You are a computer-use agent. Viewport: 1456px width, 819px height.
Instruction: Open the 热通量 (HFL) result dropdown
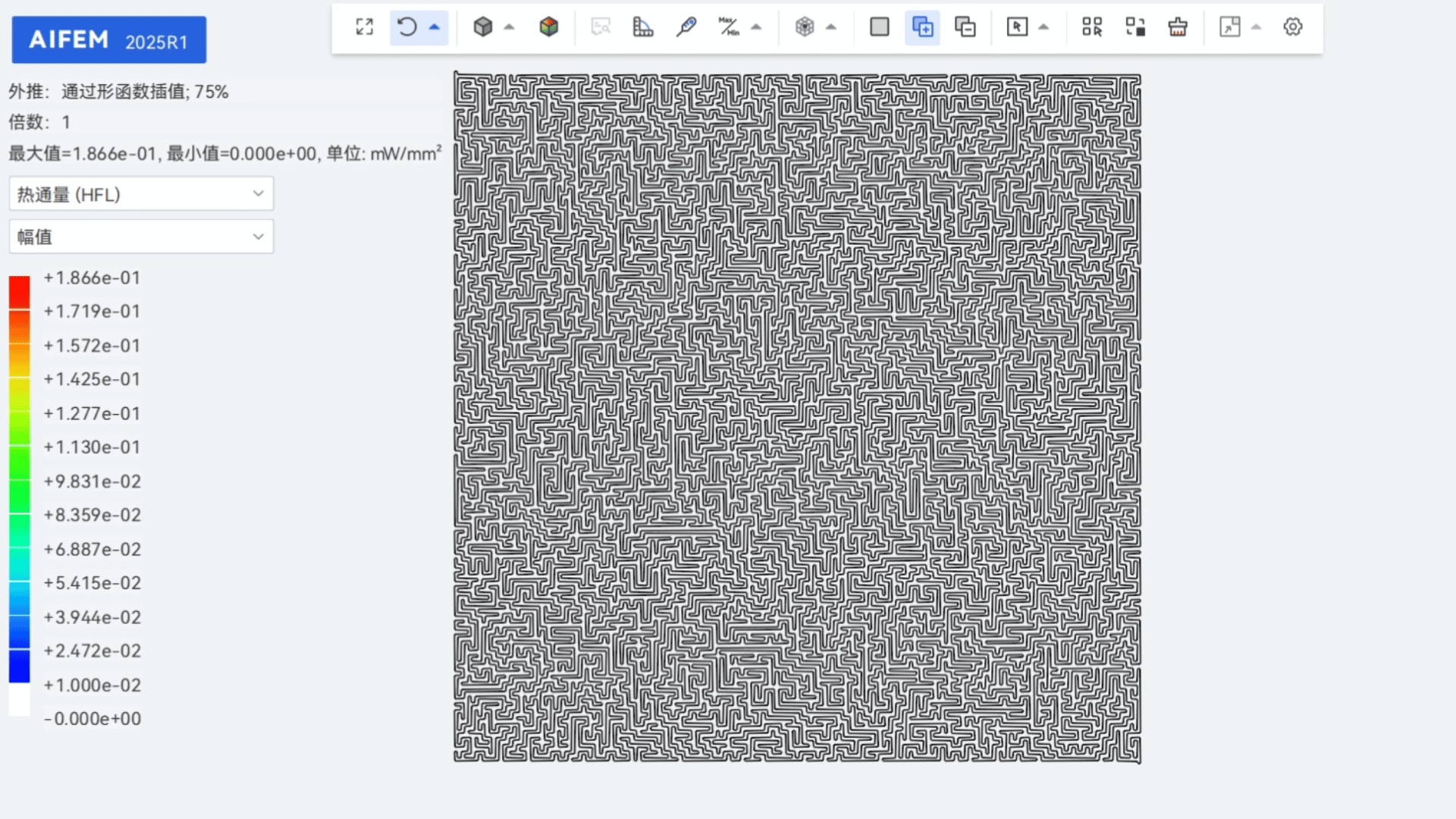140,193
